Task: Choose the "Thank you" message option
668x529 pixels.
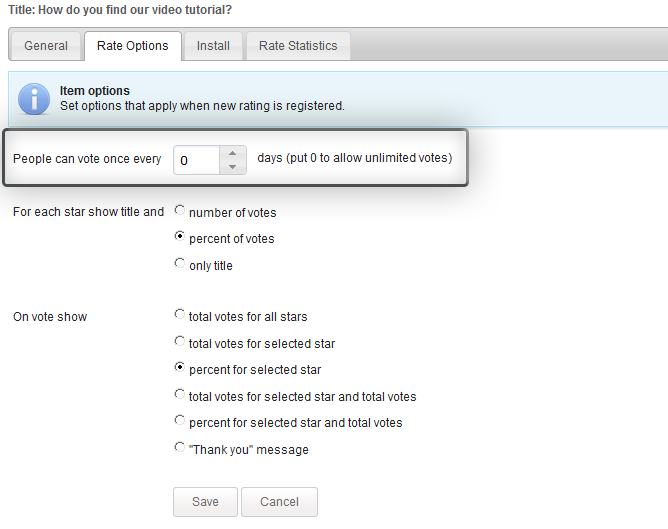Action: [180, 447]
